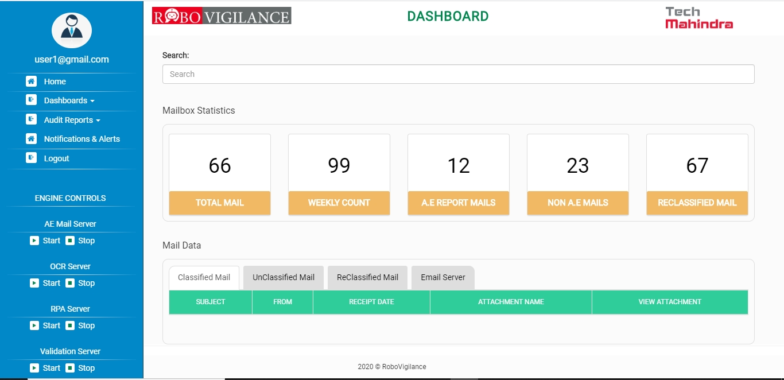This screenshot has height=380, width=784.
Task: Click the user avatar profile icon
Action: tap(72, 30)
